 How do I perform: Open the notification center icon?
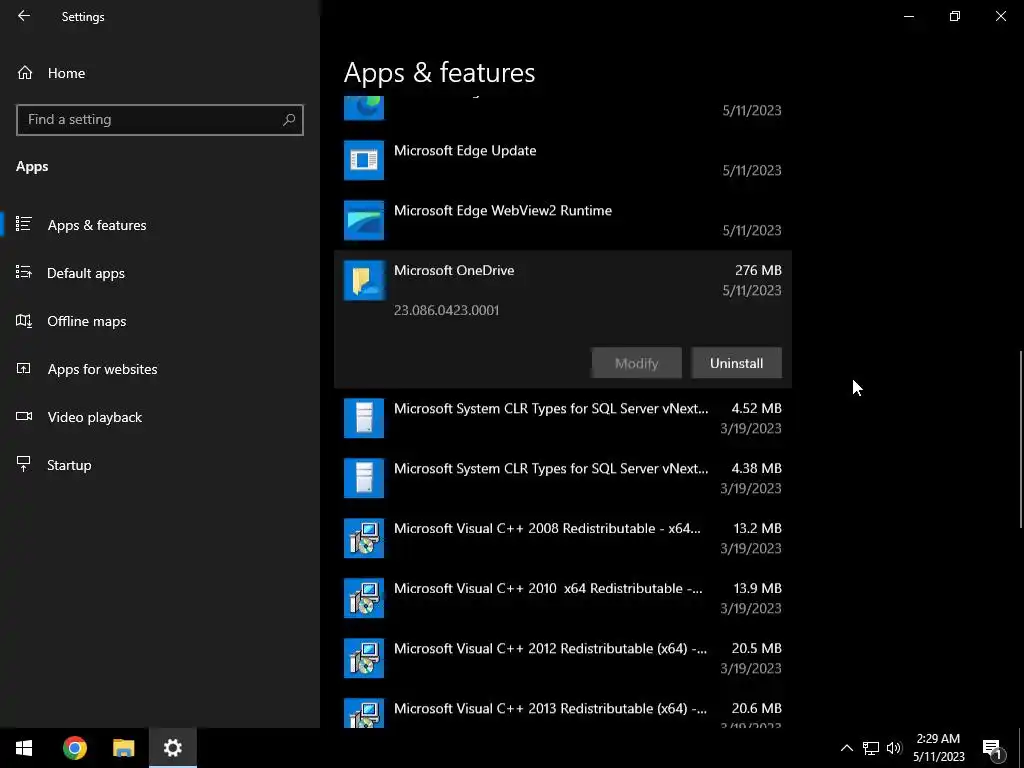[993, 749]
